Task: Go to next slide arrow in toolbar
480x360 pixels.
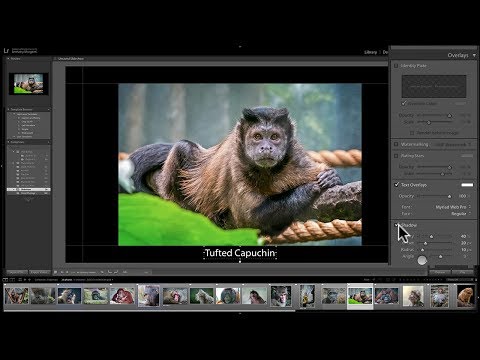Action: 67,272
